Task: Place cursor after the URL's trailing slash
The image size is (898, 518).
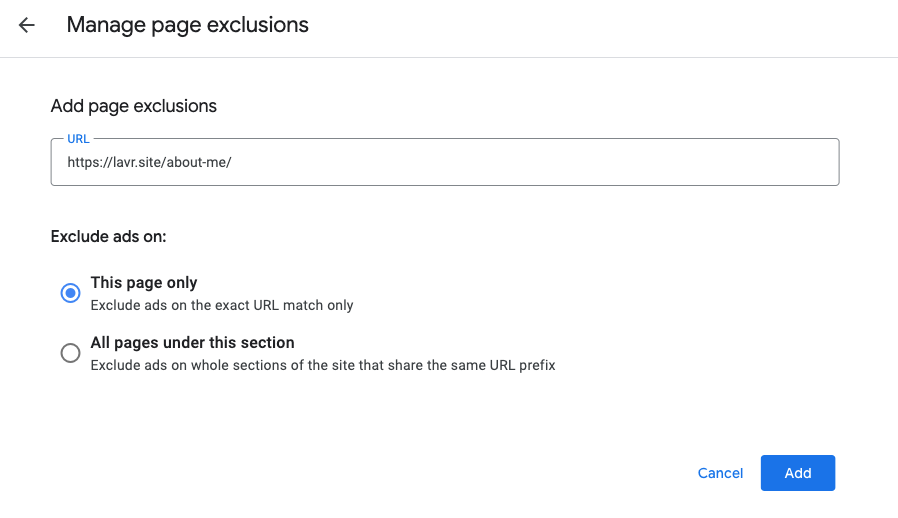Action: tap(233, 162)
